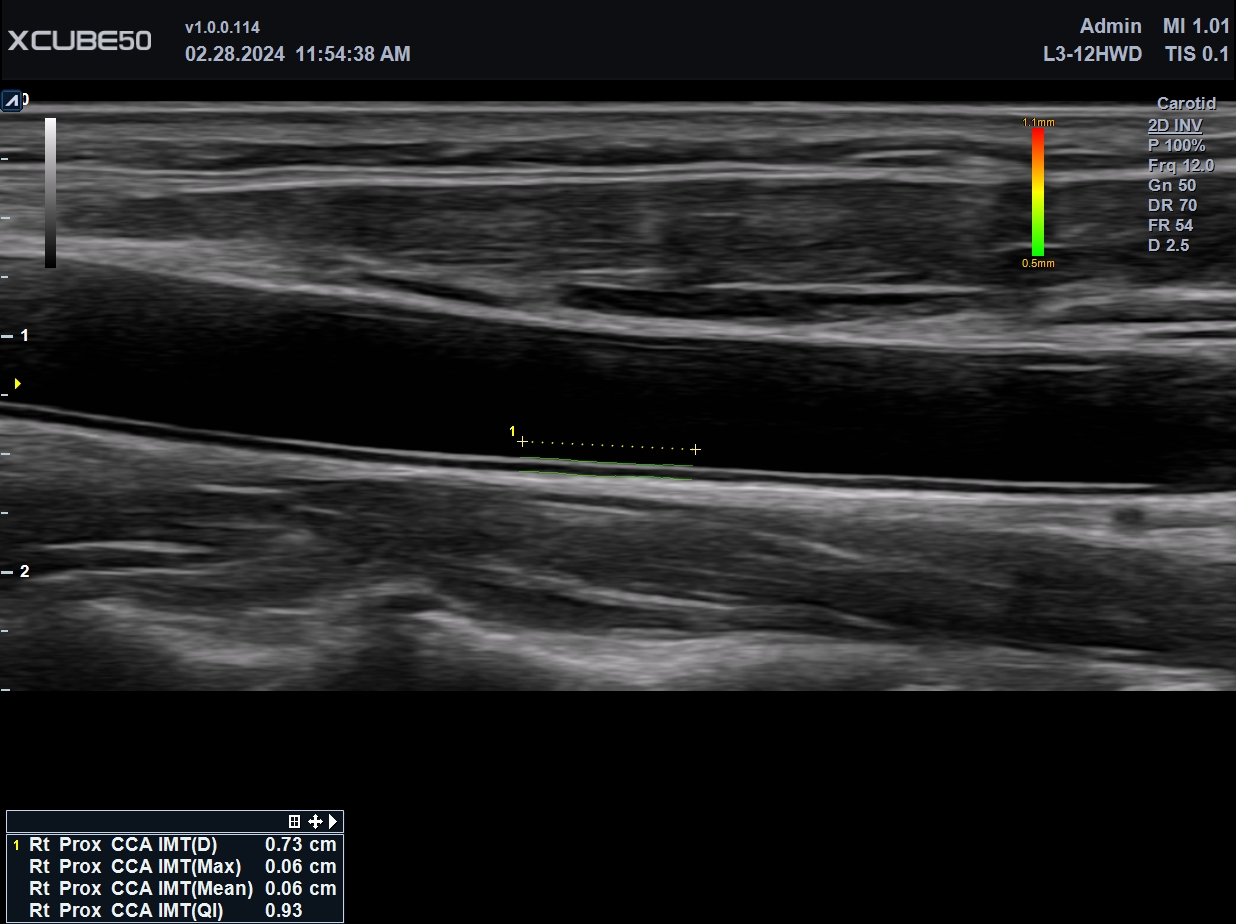Click the Admin user label

1111,27
